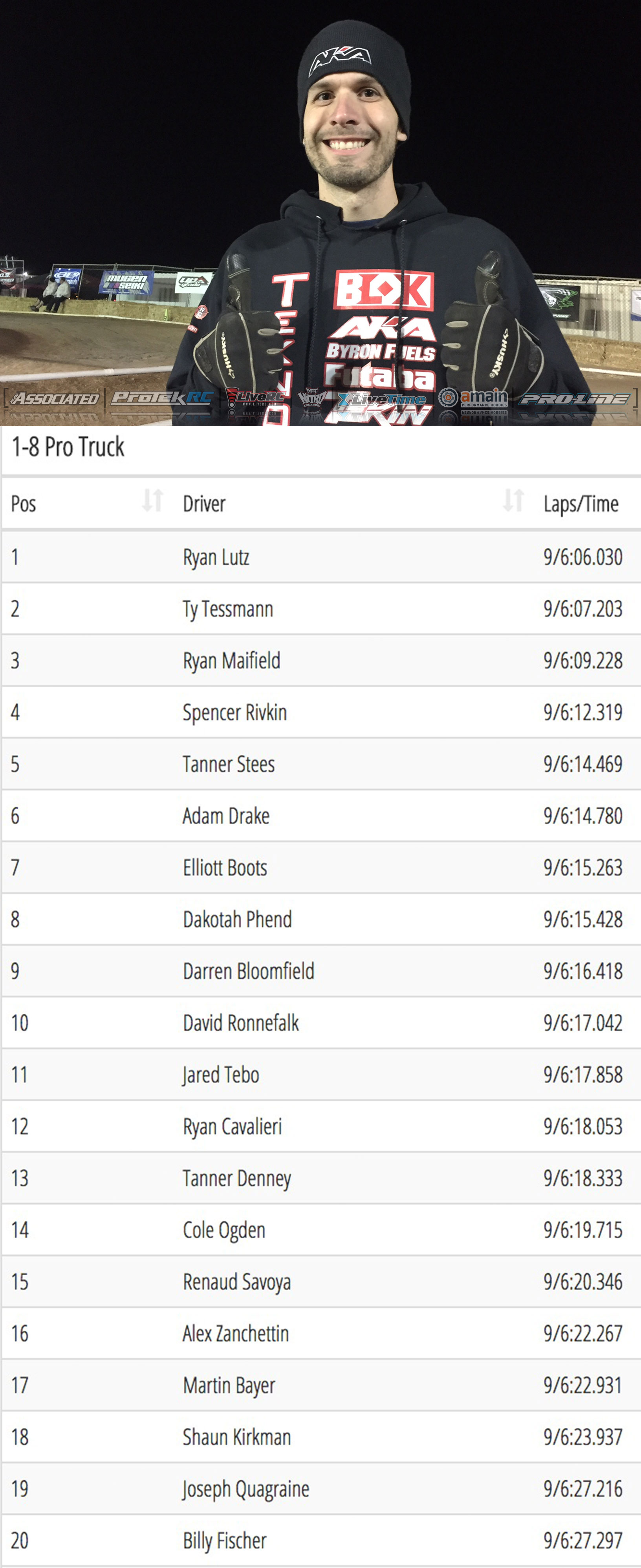Click the AMain Performance Hobbies logo

tap(473, 398)
